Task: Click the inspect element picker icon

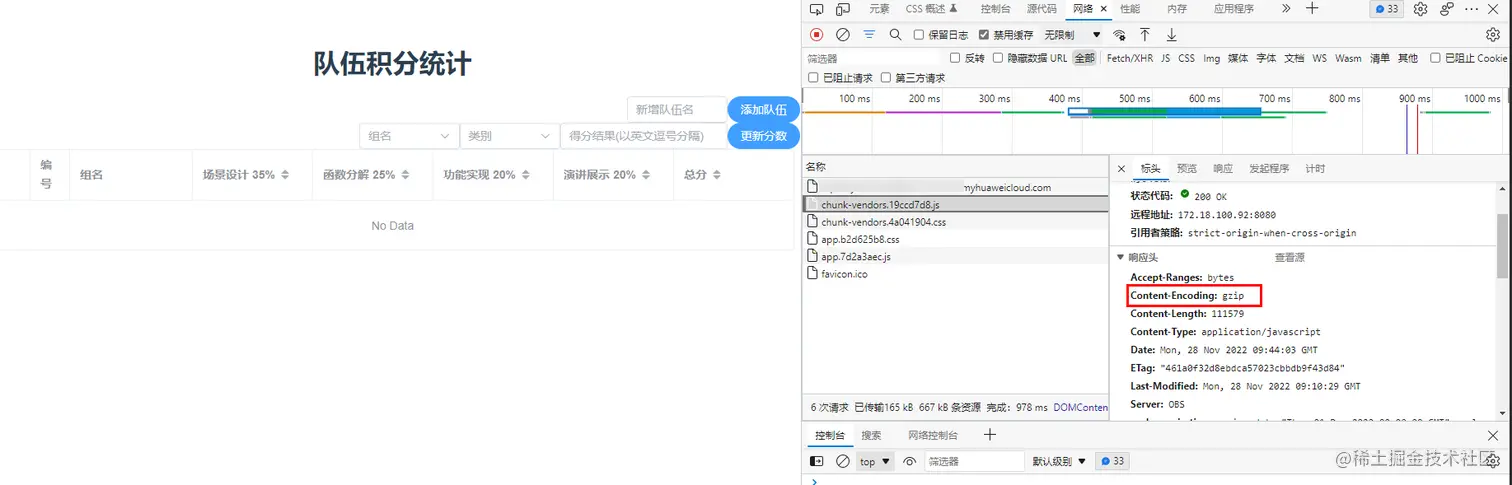Action: click(x=816, y=9)
